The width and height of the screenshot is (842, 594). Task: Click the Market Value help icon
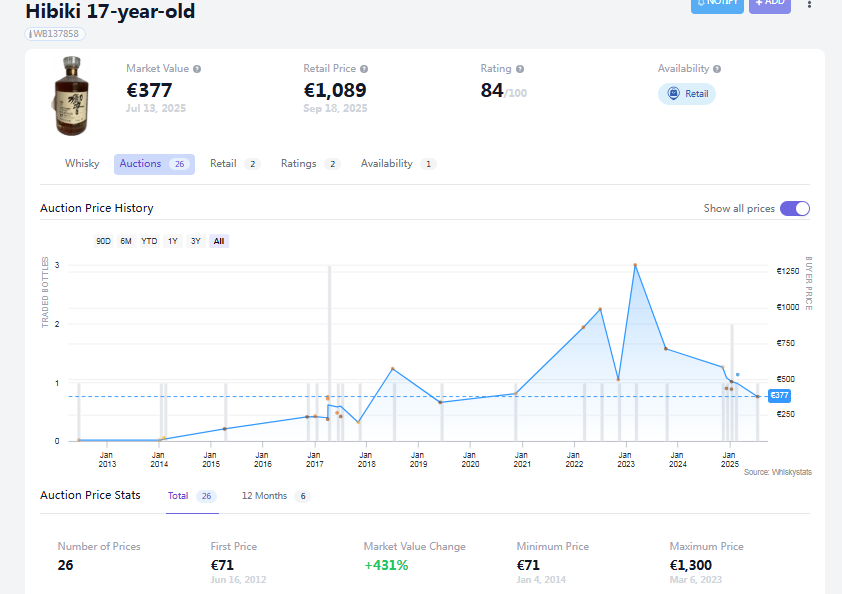tap(197, 69)
